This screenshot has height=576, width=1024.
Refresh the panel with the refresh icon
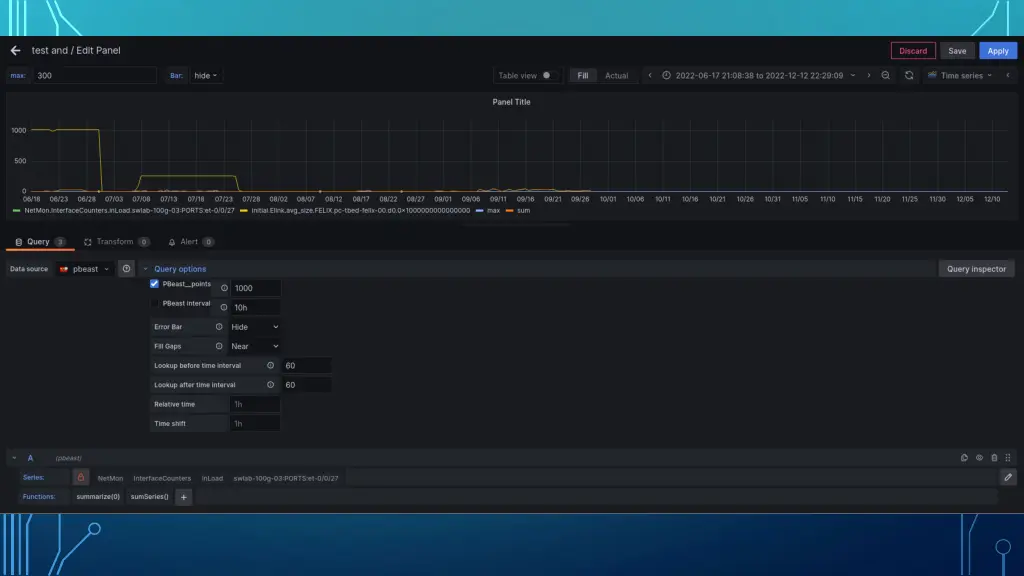coord(909,76)
